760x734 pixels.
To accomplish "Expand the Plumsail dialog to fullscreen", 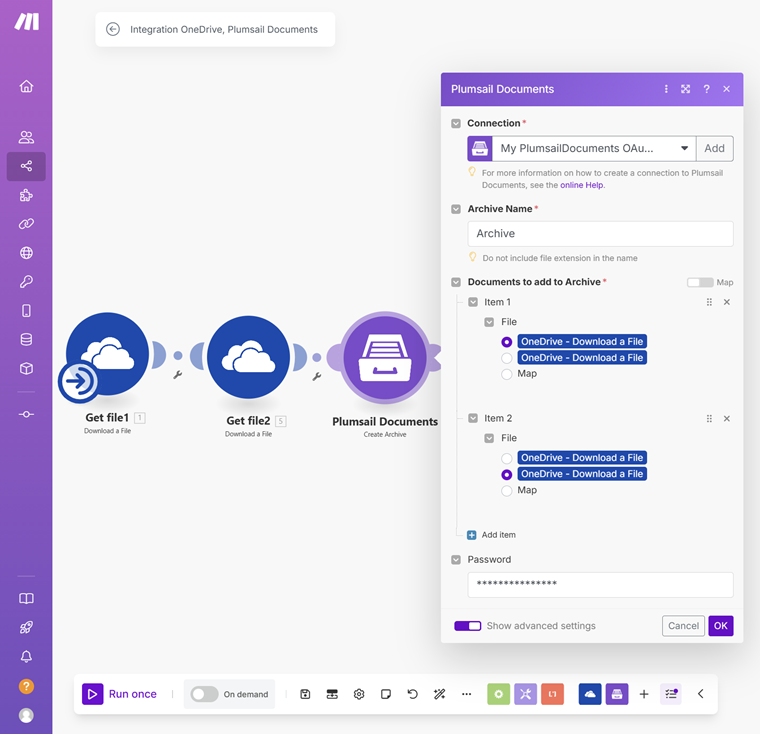I will pyautogui.click(x=685, y=89).
